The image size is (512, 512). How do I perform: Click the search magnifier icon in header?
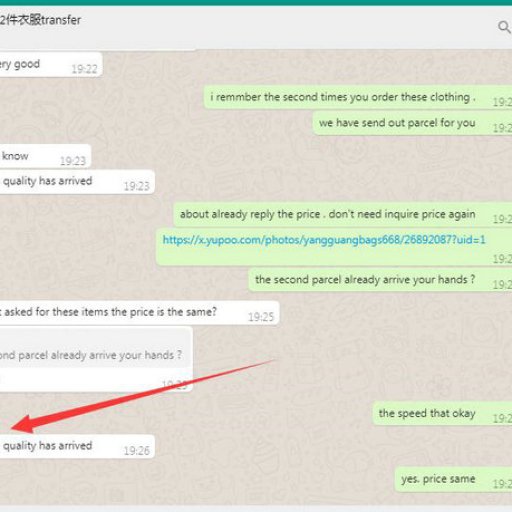504,27
